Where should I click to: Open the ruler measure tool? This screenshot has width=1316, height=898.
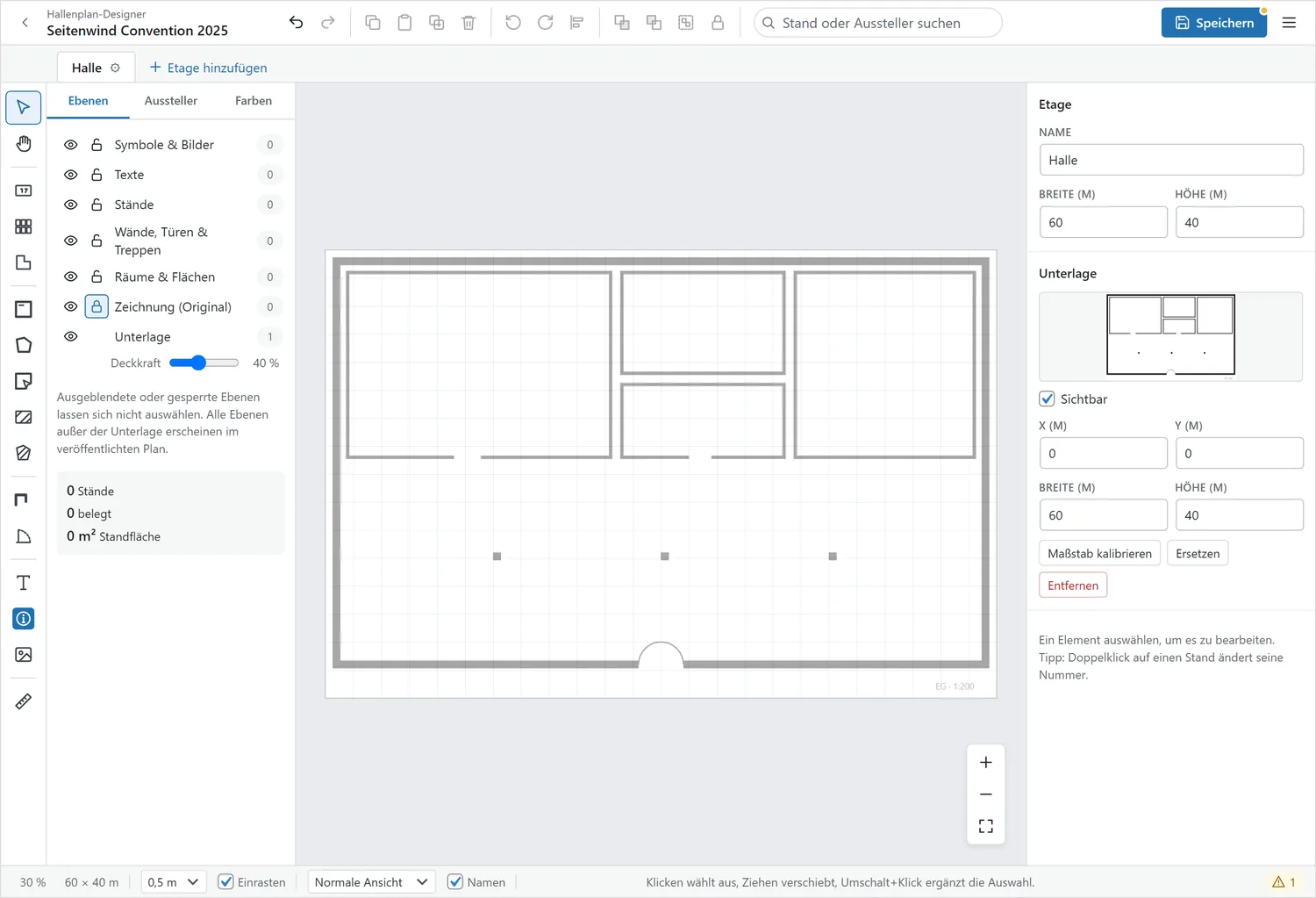pos(24,701)
